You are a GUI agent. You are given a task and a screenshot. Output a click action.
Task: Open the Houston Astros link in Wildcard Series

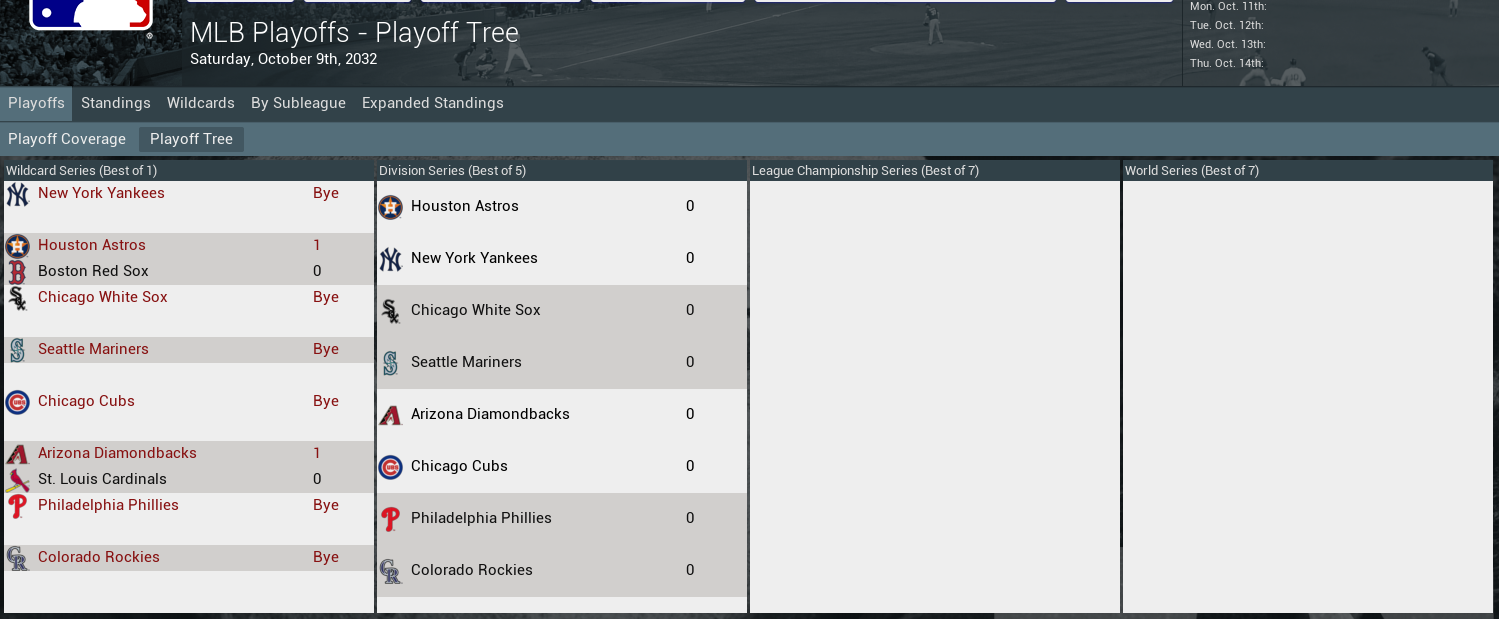92,245
